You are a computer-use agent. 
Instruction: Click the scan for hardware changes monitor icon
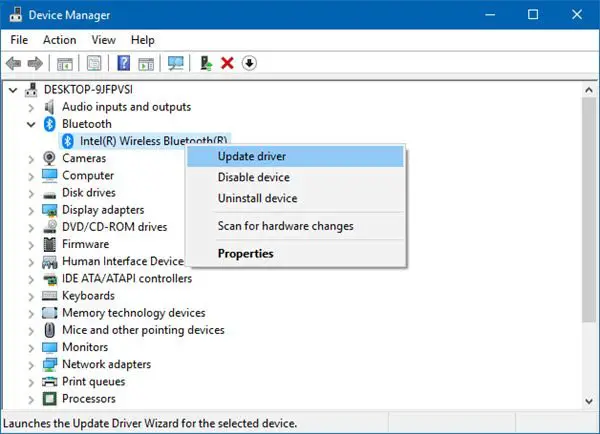(x=176, y=63)
